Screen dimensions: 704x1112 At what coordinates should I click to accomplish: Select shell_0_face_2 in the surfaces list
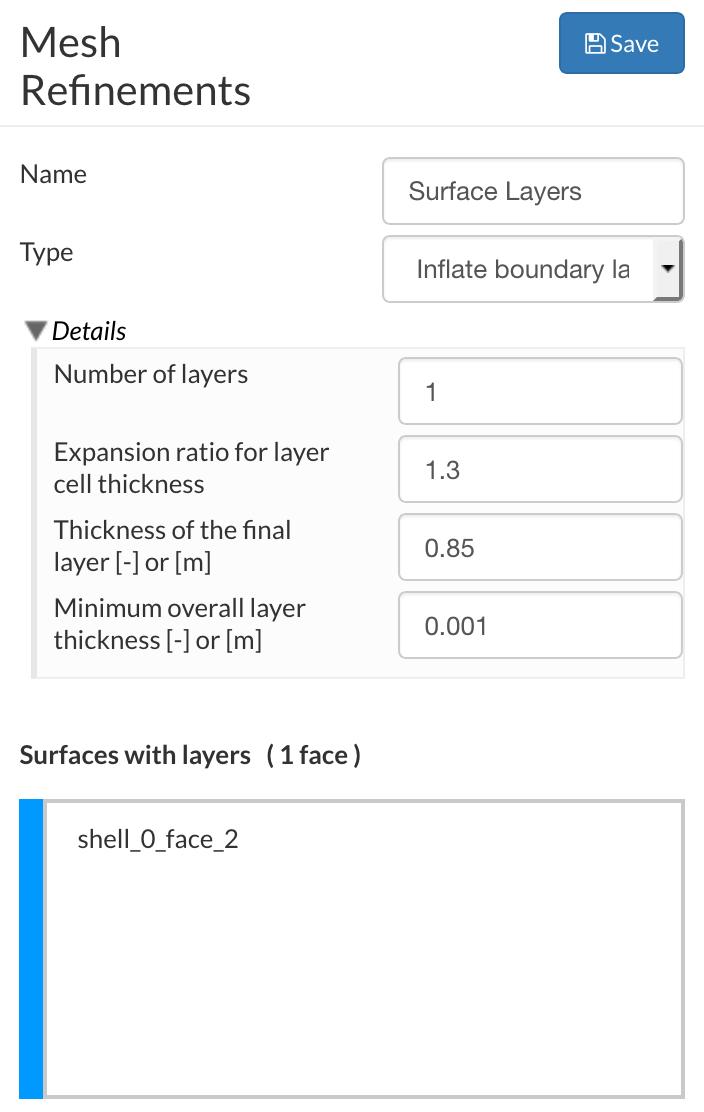click(158, 839)
